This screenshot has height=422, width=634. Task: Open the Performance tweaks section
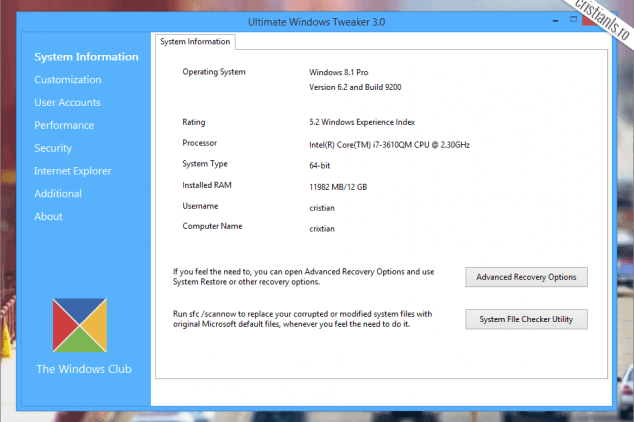click(64, 126)
